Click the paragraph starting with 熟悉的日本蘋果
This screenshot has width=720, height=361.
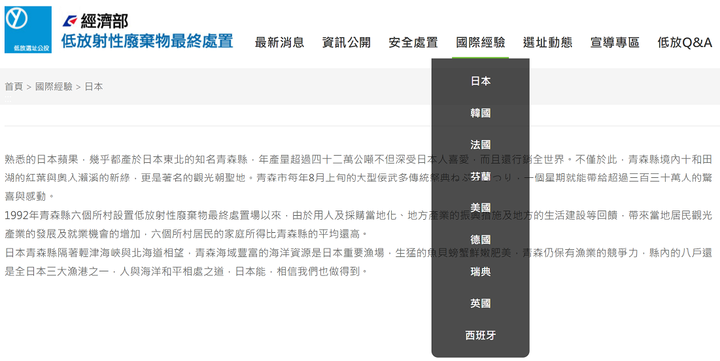(358, 178)
